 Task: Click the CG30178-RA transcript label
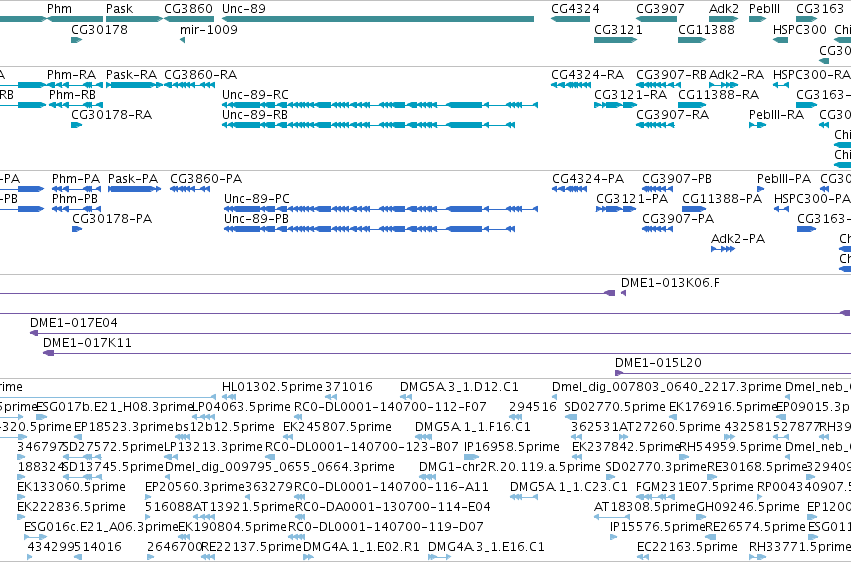click(x=111, y=114)
